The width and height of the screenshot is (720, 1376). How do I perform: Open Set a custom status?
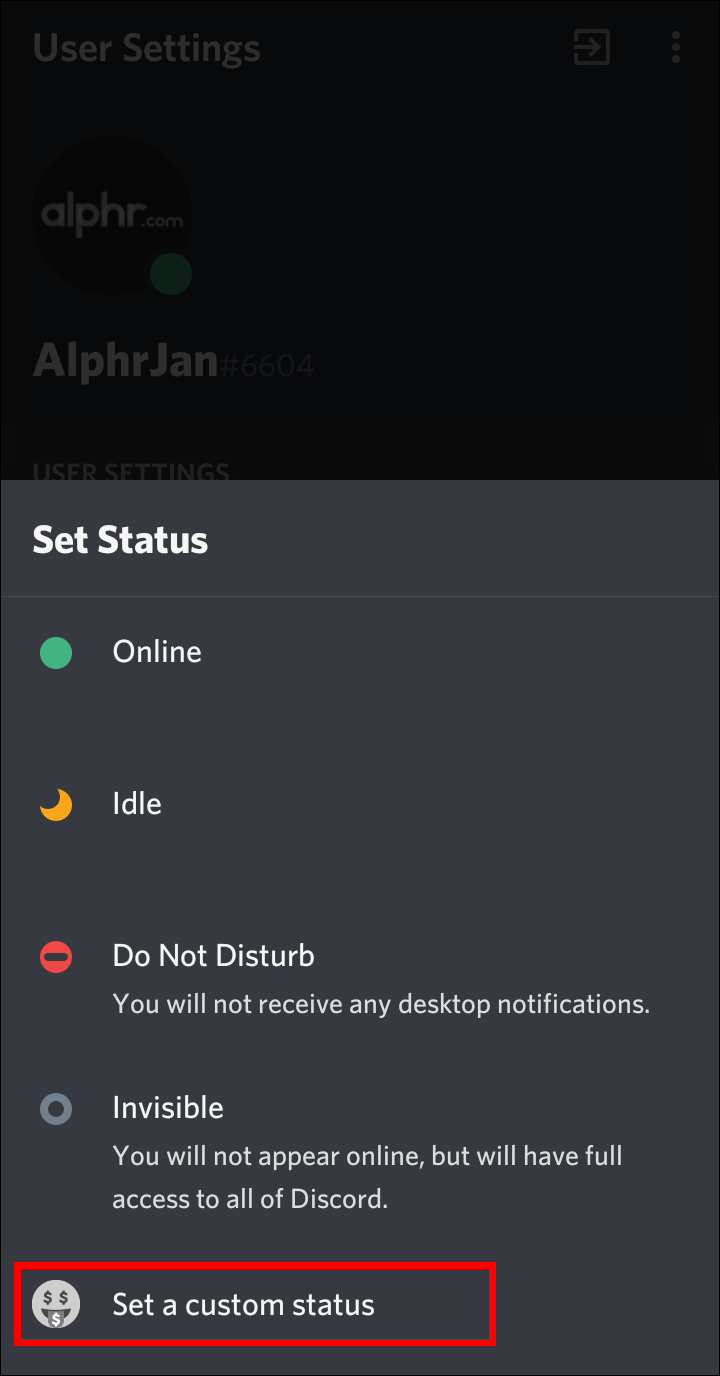[243, 1305]
